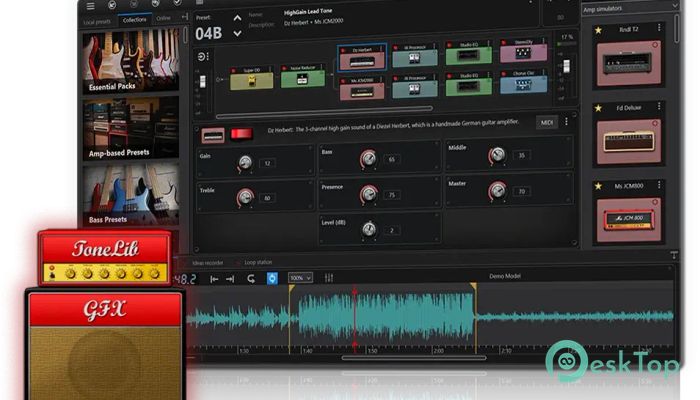Click the Gain knob
700x400 pixels.
[x=245, y=163]
